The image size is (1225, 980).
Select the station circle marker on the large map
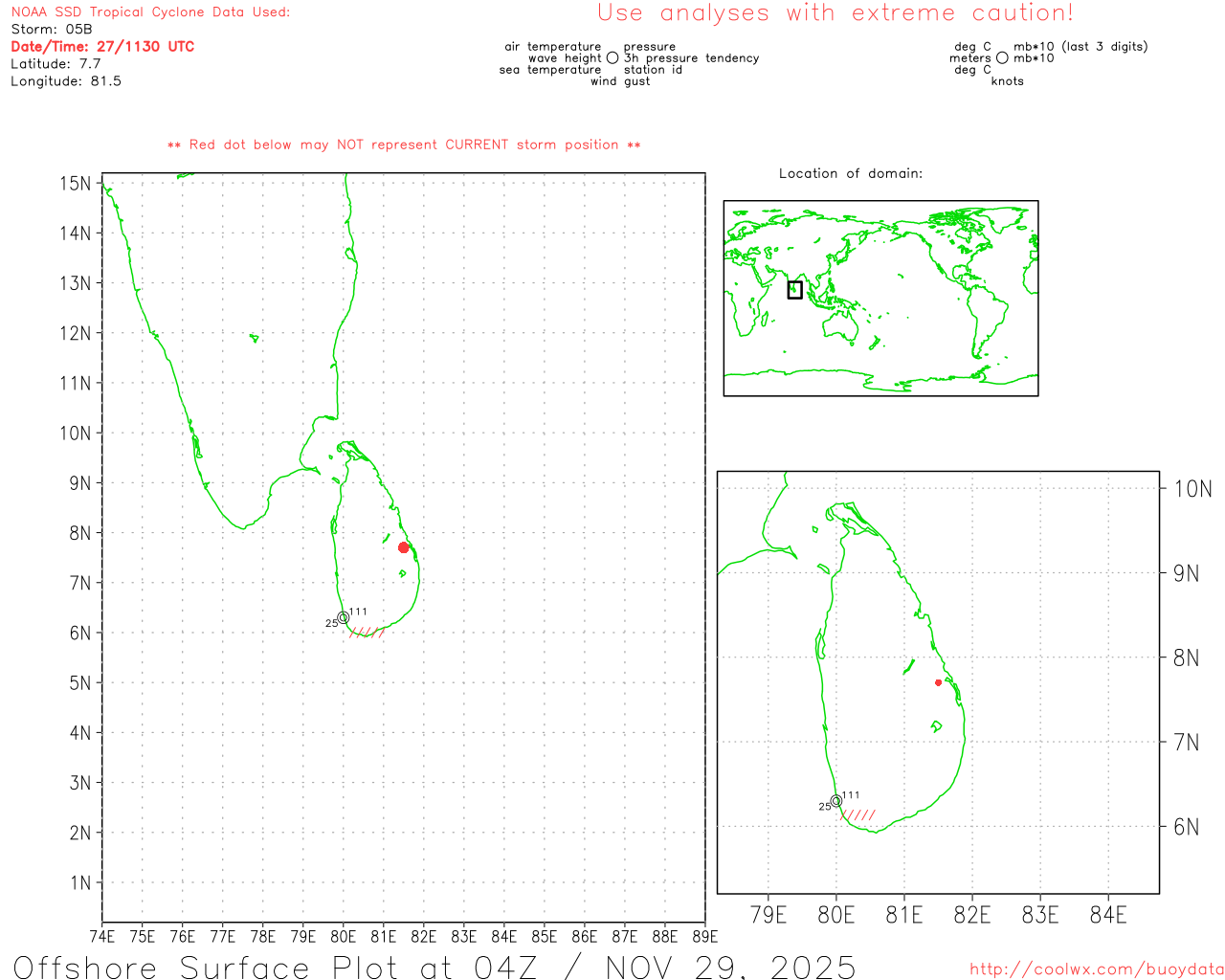coord(344,617)
